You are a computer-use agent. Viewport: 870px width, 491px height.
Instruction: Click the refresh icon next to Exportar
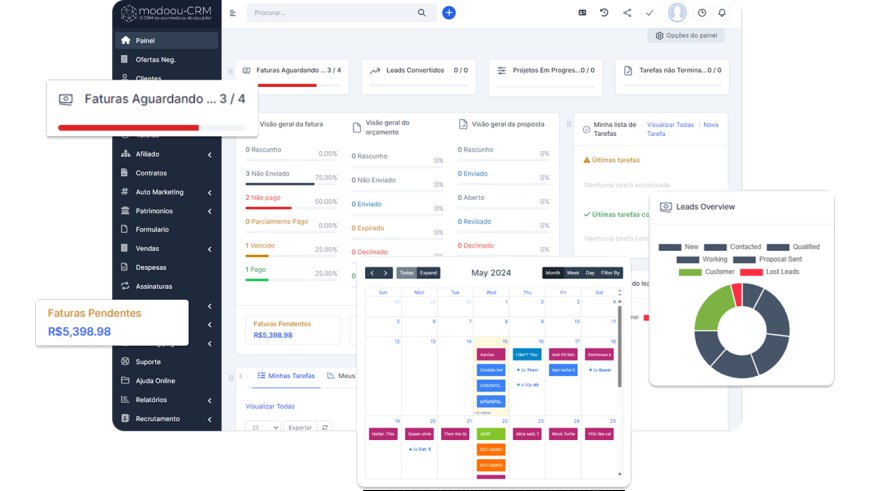tap(325, 427)
